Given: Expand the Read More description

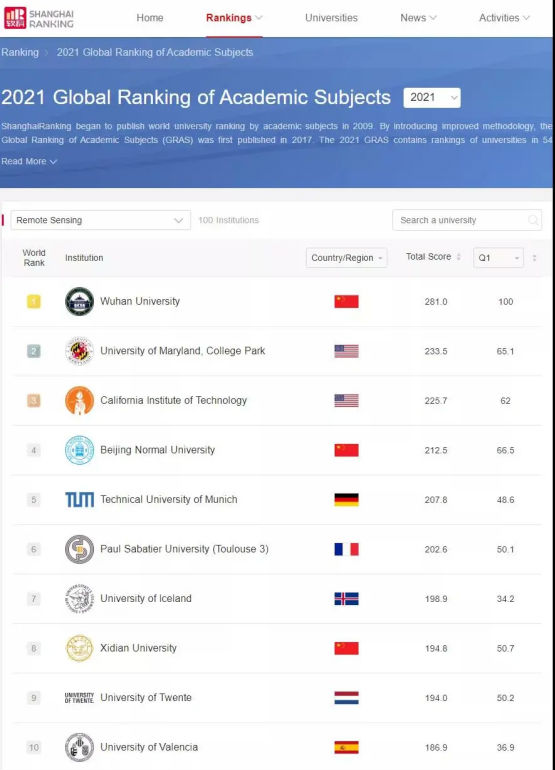Looking at the screenshot, I should click(29, 161).
